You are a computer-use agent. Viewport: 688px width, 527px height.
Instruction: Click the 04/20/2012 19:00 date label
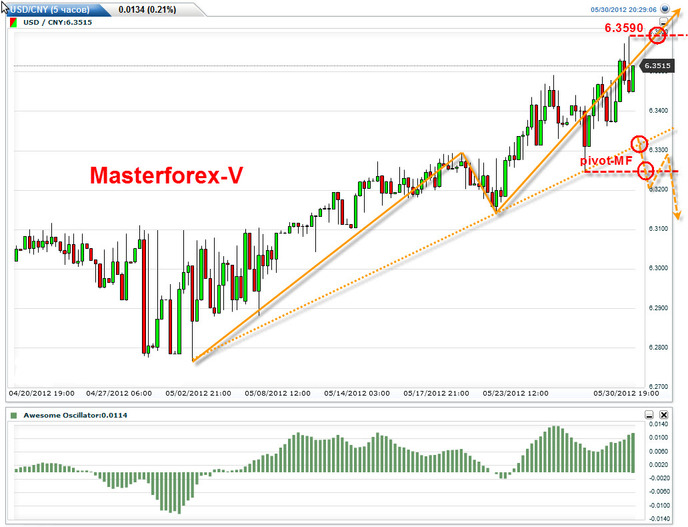click(42, 394)
